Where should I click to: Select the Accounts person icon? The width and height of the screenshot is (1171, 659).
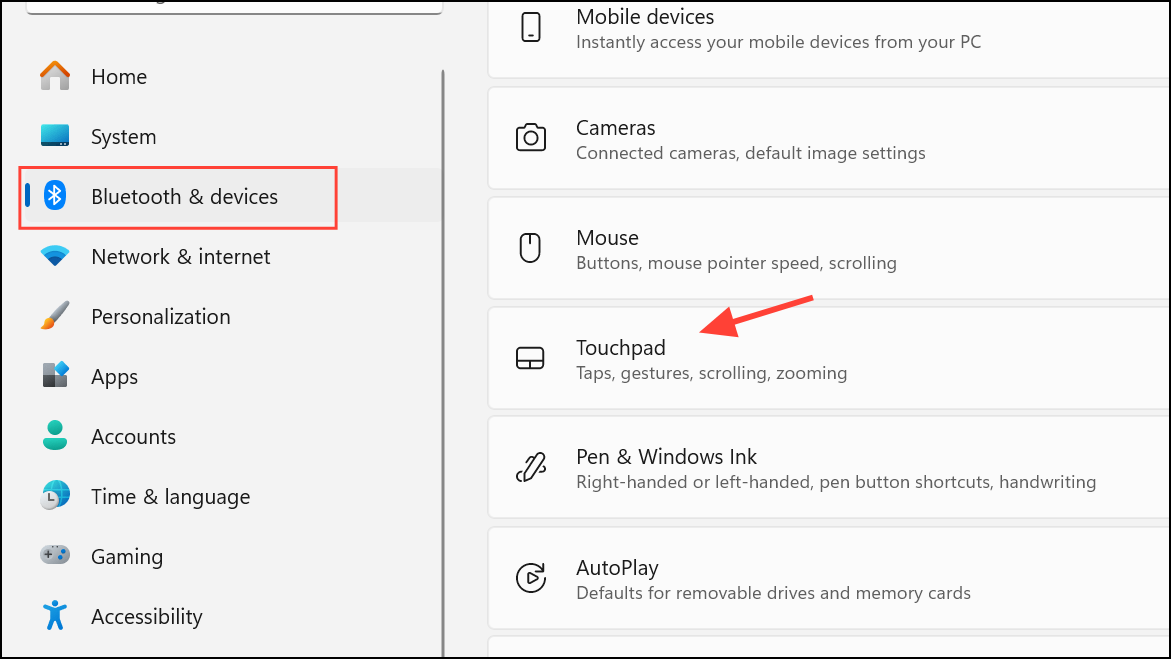coord(56,437)
